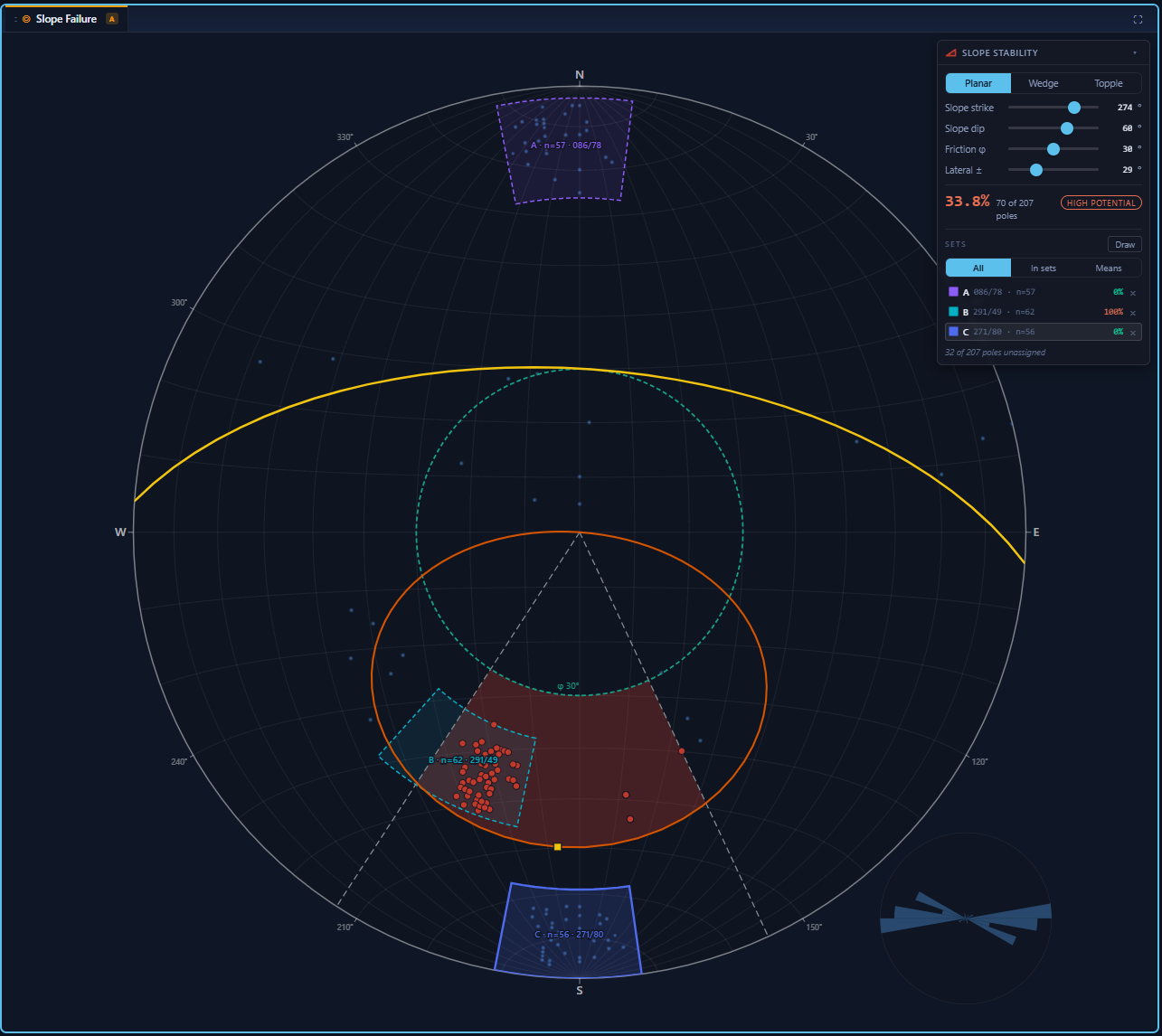Click the Slope dip slider handle

pyautogui.click(x=1067, y=128)
